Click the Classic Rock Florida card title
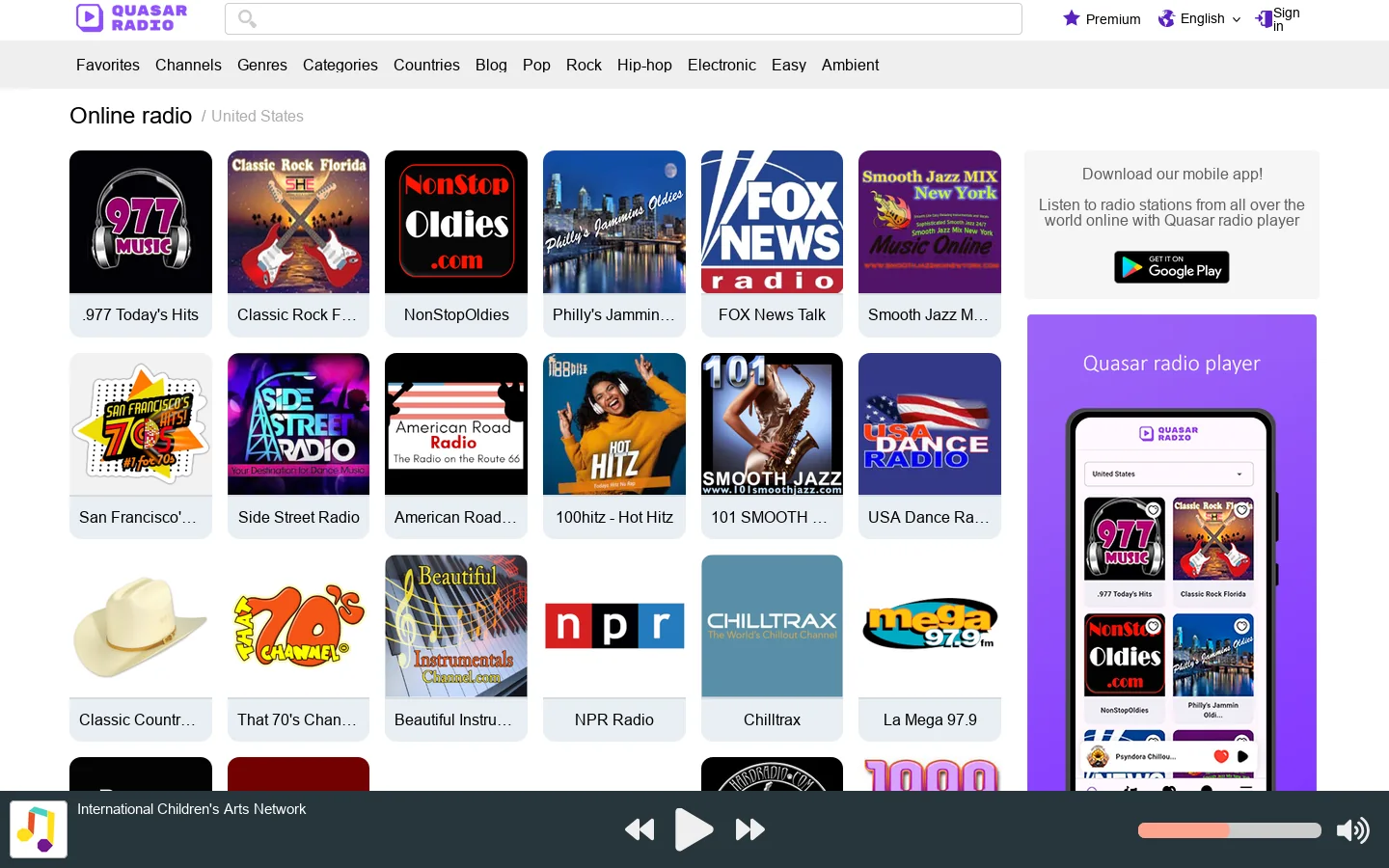Image resolution: width=1389 pixels, height=868 pixels. [x=297, y=314]
